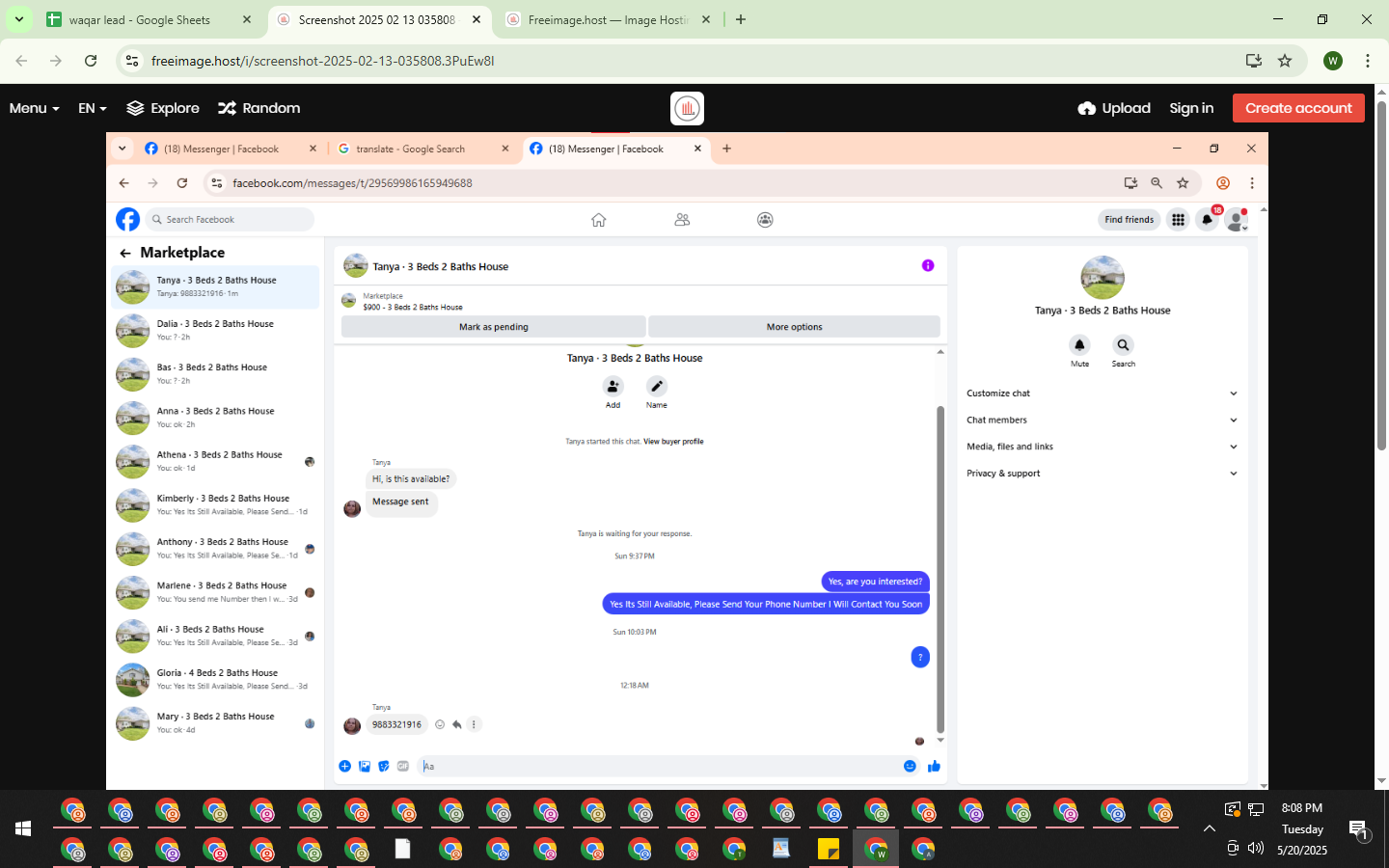React to the 9883321916 message with smiley icon
The height and width of the screenshot is (868, 1389).
440,724
